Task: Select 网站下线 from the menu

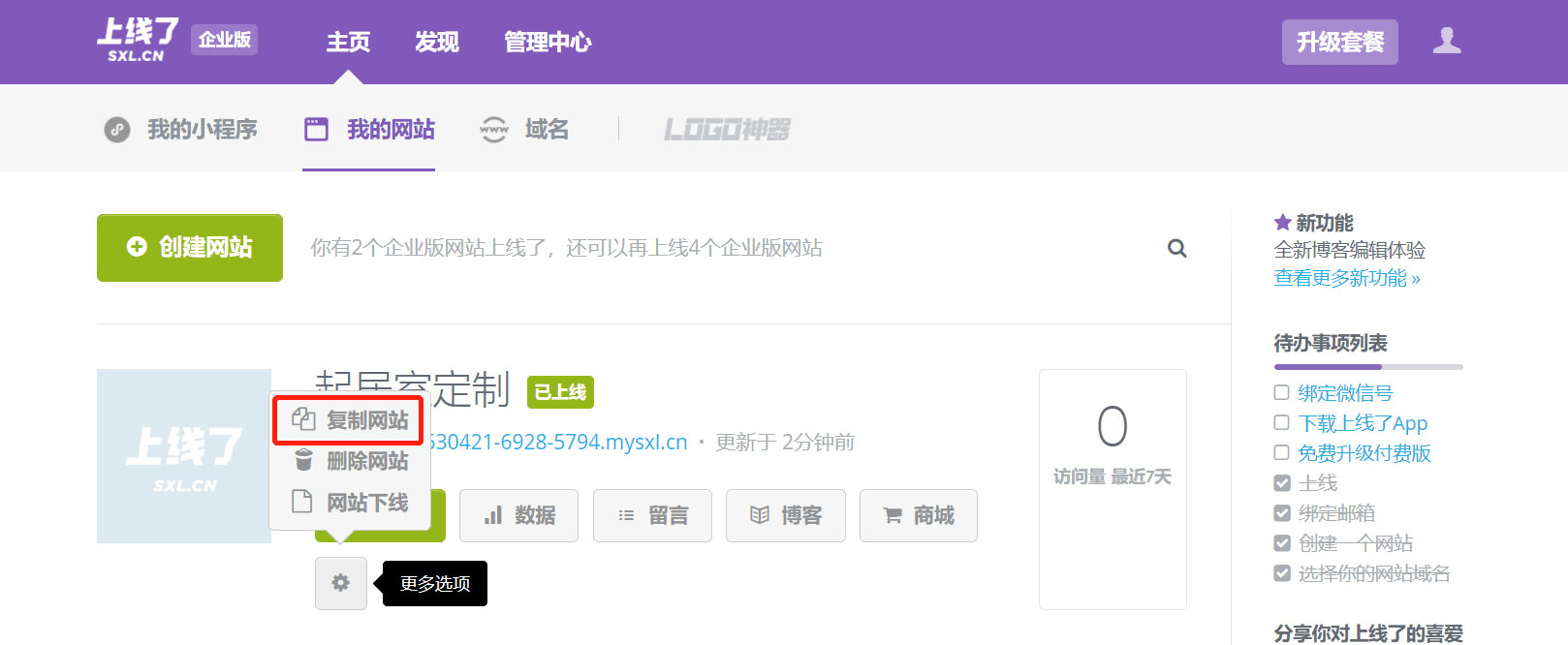Action: (349, 502)
